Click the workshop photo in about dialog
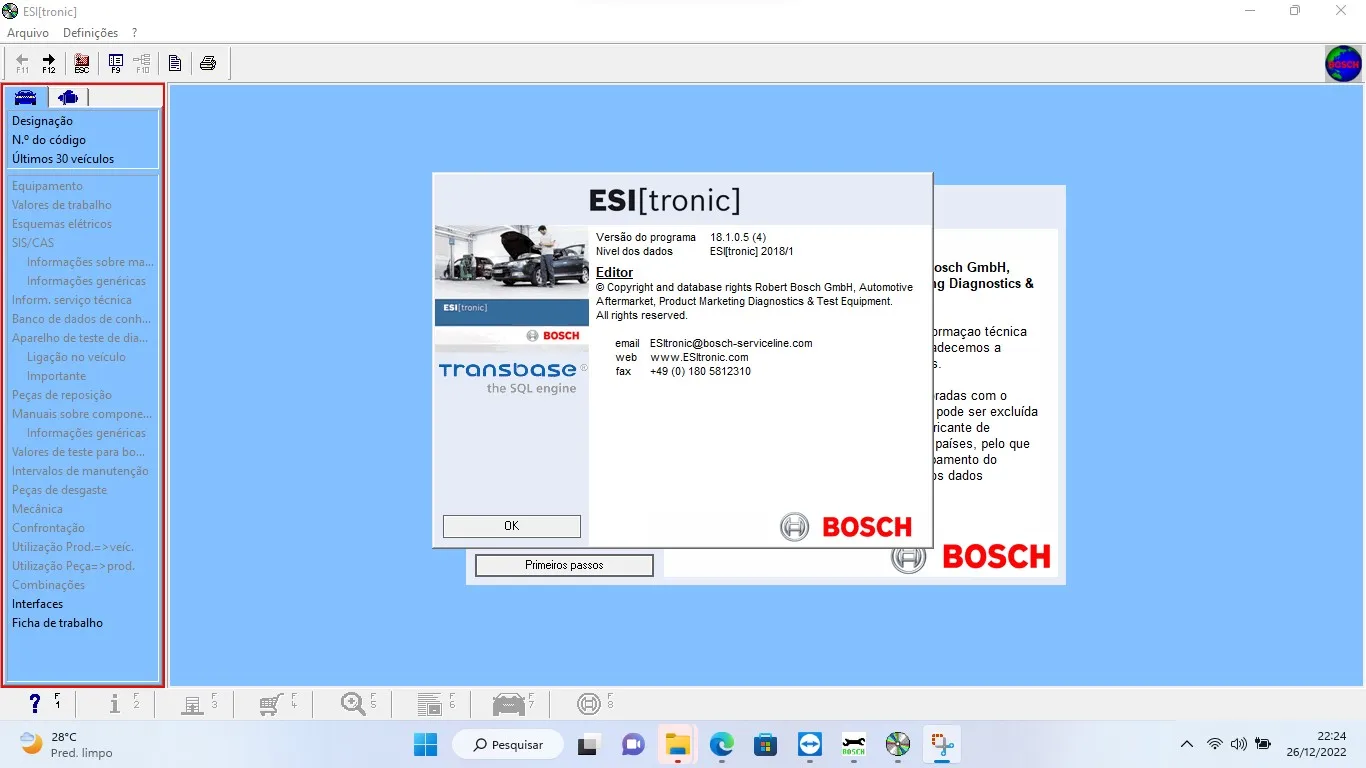Image resolution: width=1366 pixels, height=768 pixels. [x=512, y=262]
